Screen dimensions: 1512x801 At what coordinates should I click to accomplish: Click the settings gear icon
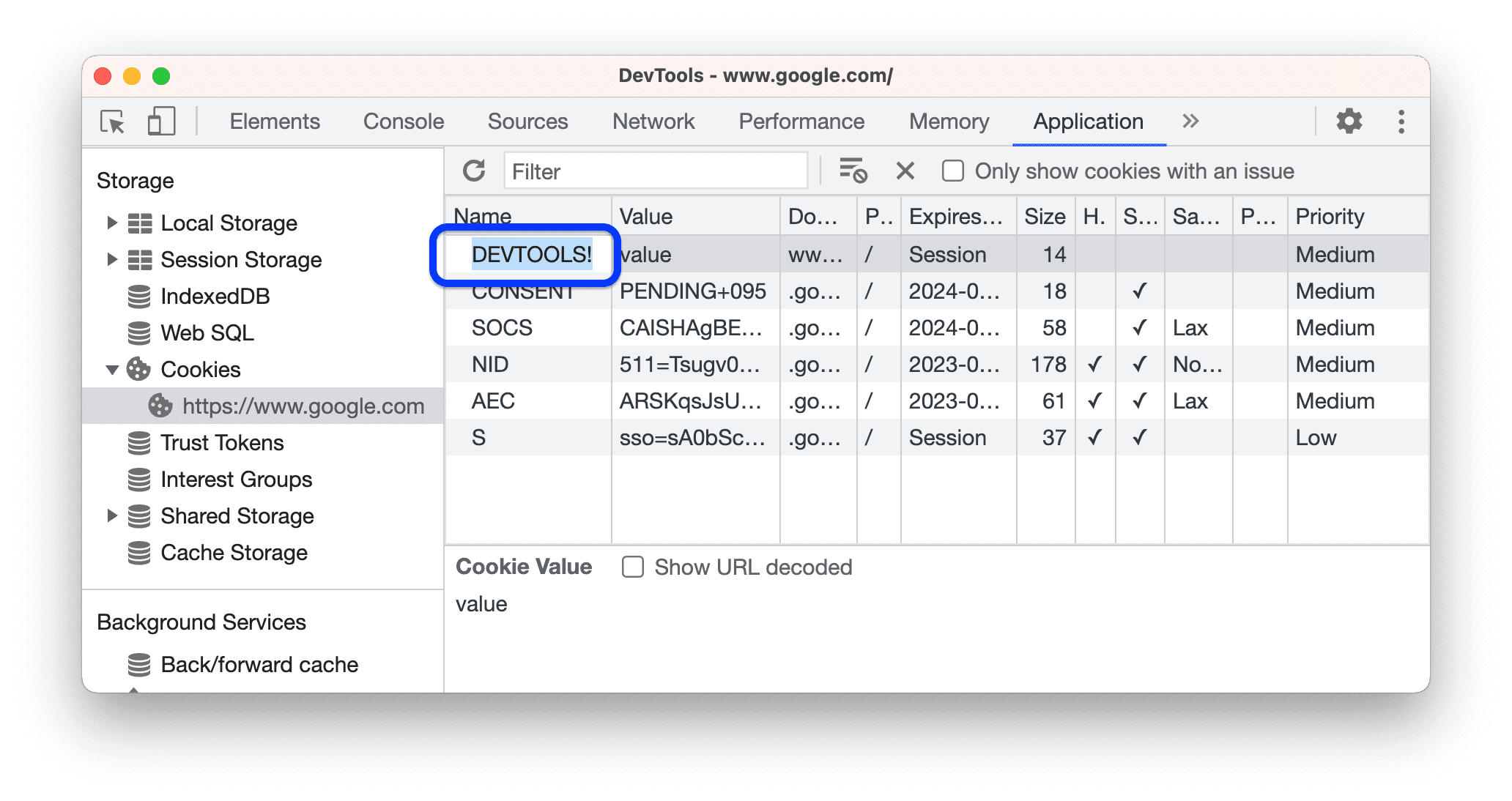click(1349, 121)
